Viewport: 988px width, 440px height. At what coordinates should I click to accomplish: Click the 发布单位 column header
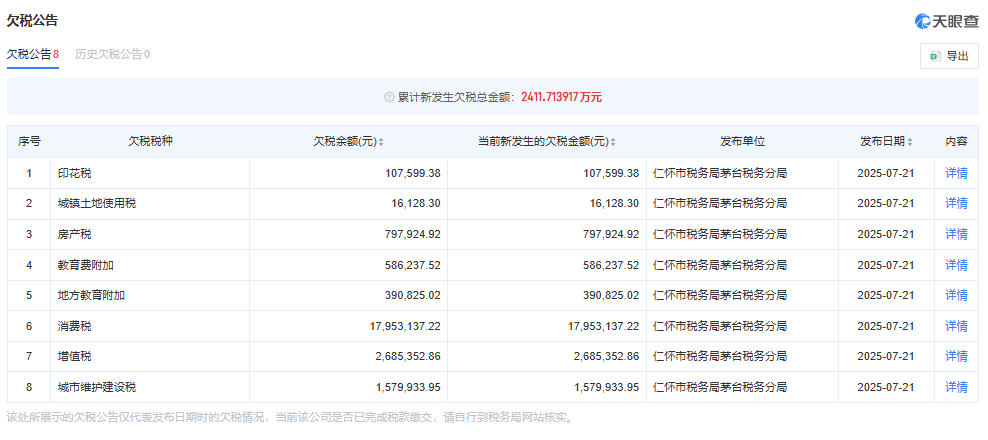pos(742,142)
